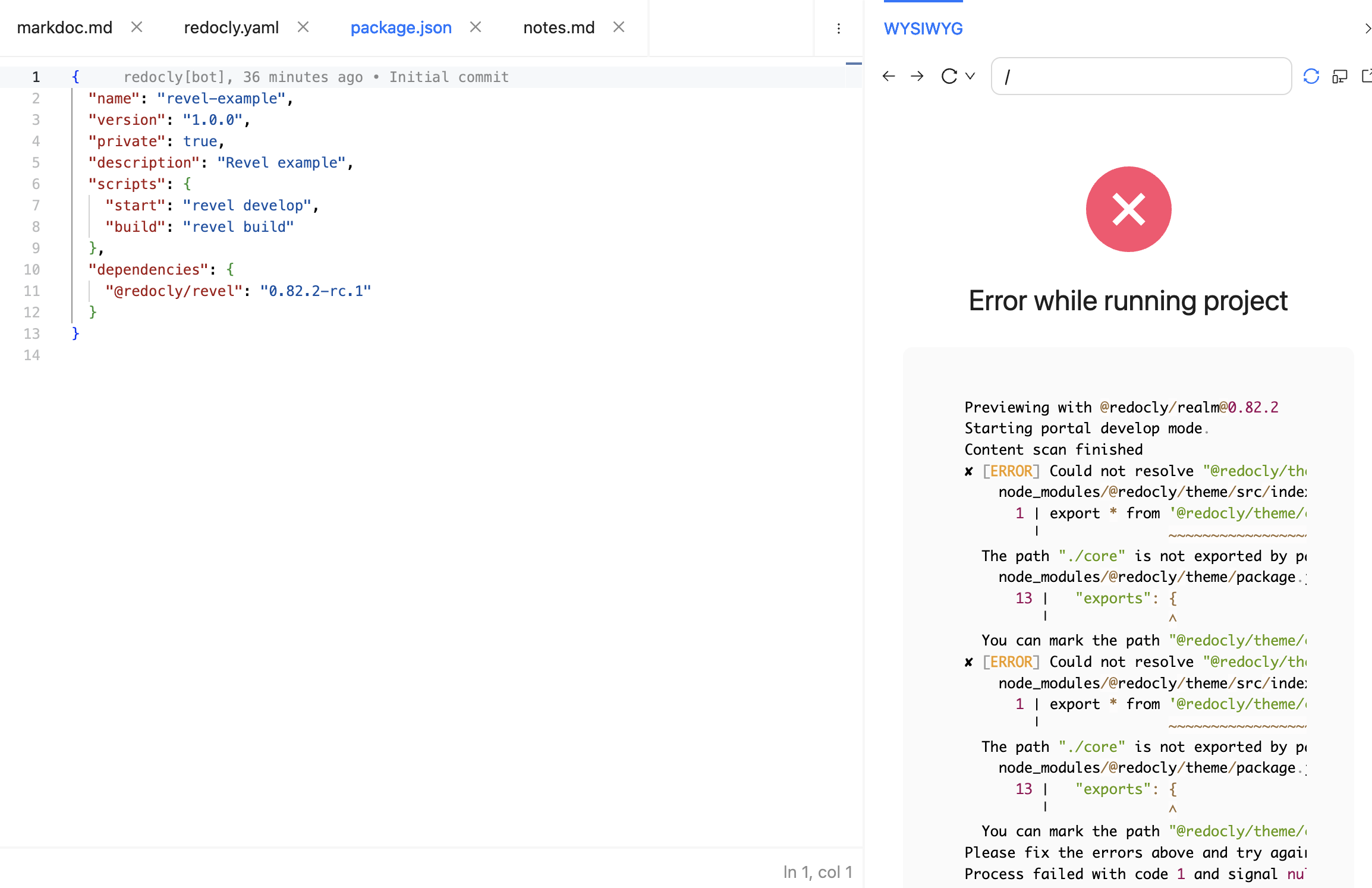Click the "private" true value

tap(200, 141)
